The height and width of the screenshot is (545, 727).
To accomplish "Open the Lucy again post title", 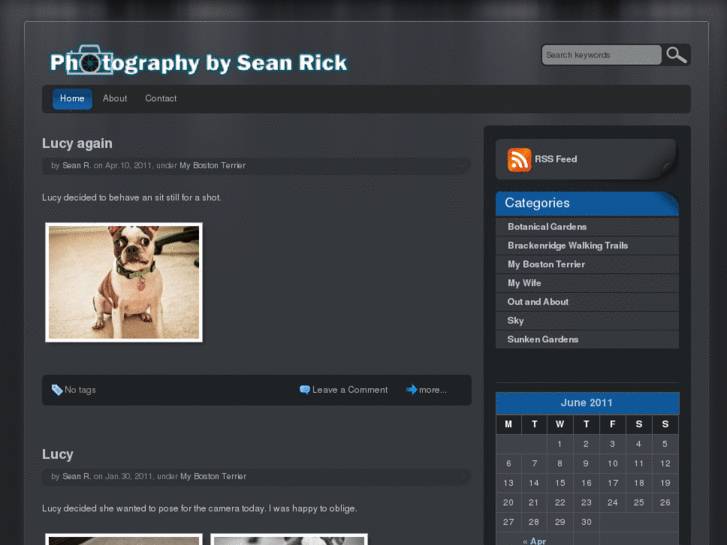I will [x=77, y=143].
